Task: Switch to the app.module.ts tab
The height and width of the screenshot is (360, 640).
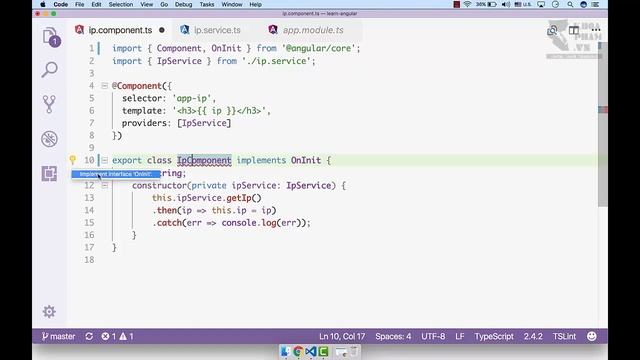Action: (x=313, y=30)
